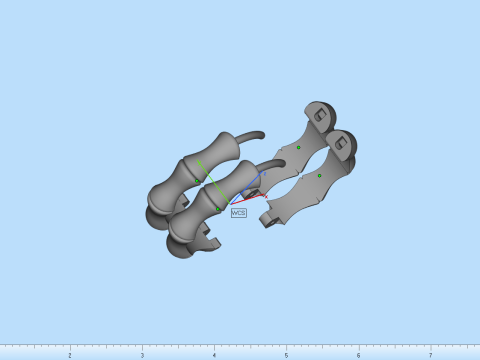480x360 pixels.
Task: Select the blue Z axis line
Action: click(247, 188)
